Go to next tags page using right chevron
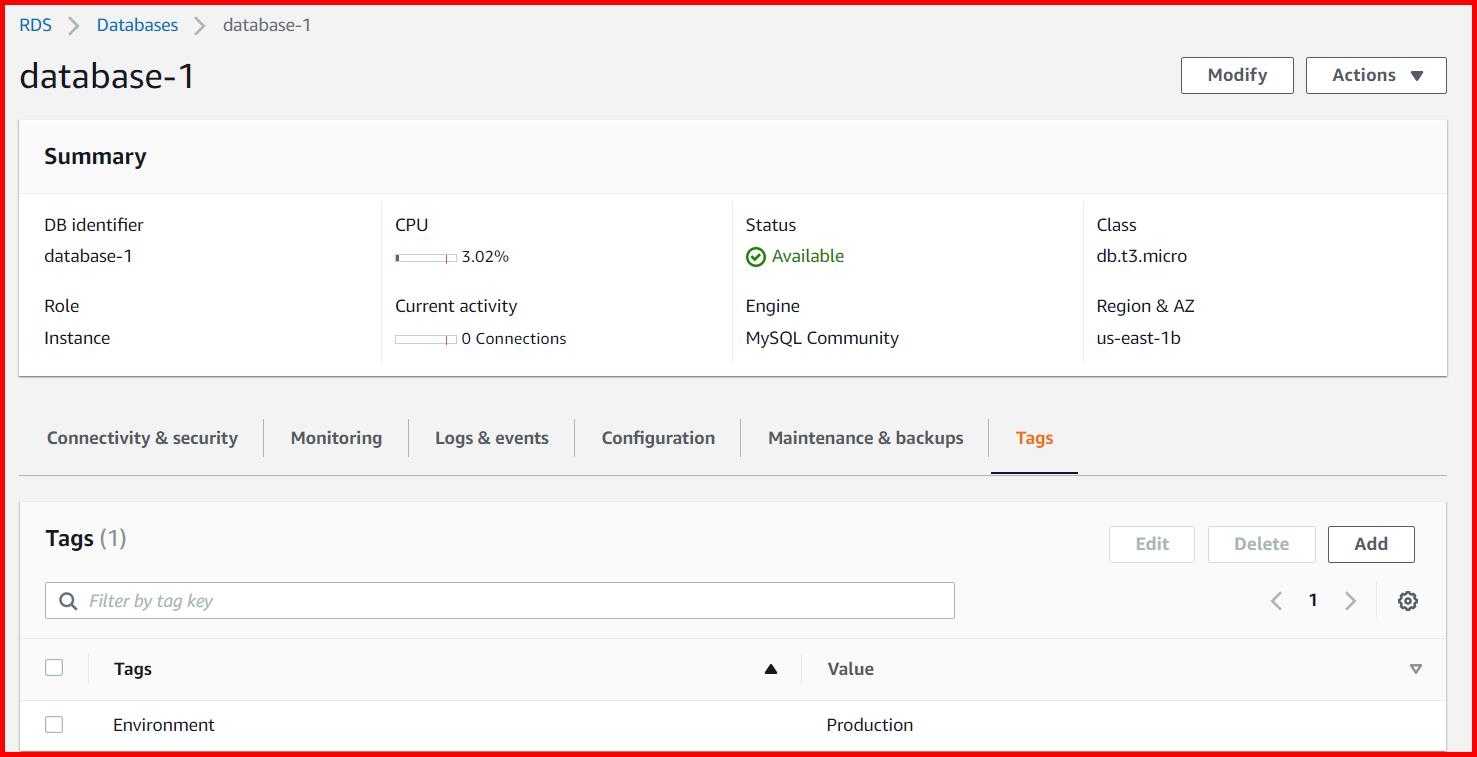The width and height of the screenshot is (1477, 757). point(1350,600)
